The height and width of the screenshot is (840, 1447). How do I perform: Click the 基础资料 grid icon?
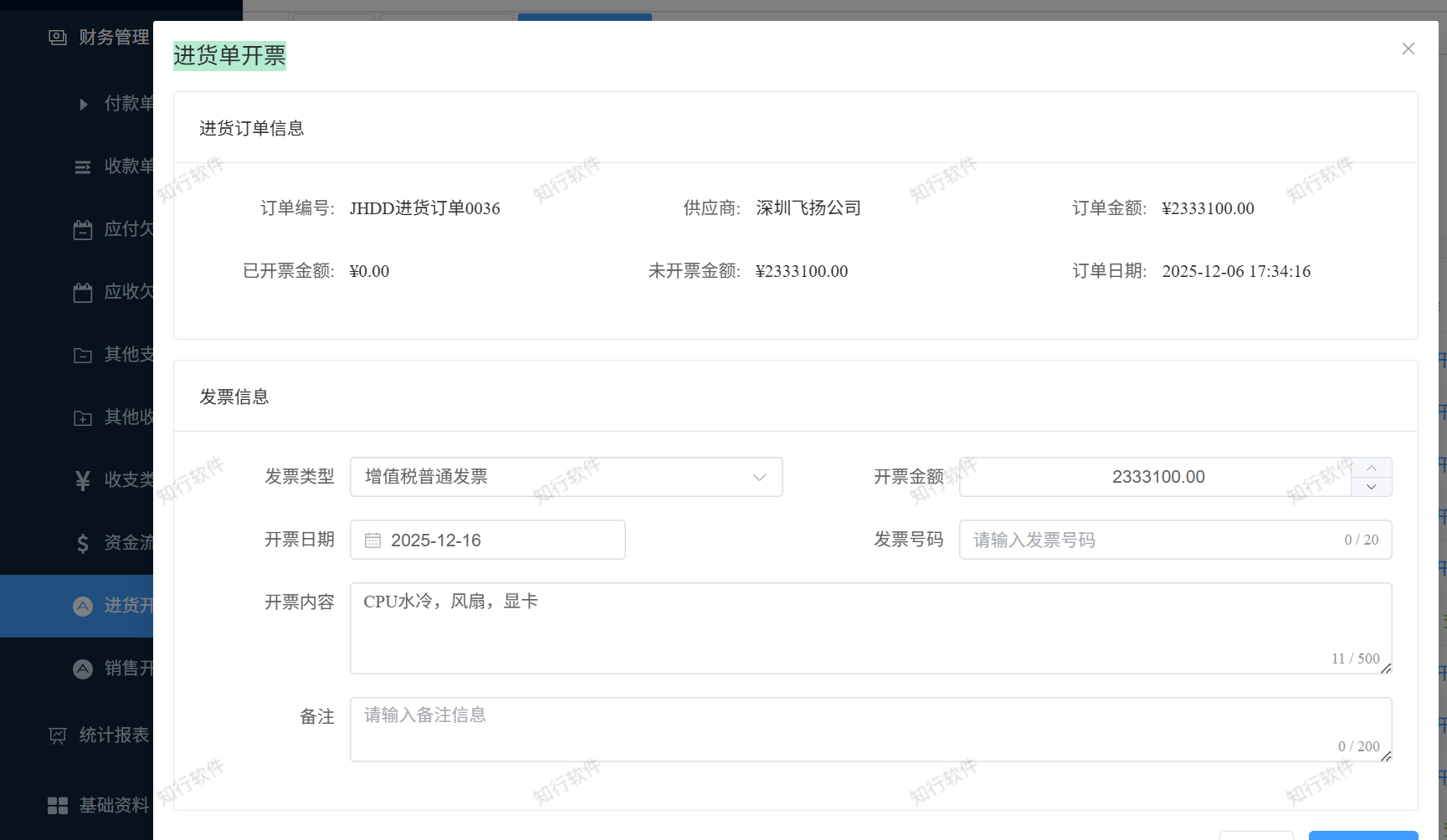(x=57, y=806)
